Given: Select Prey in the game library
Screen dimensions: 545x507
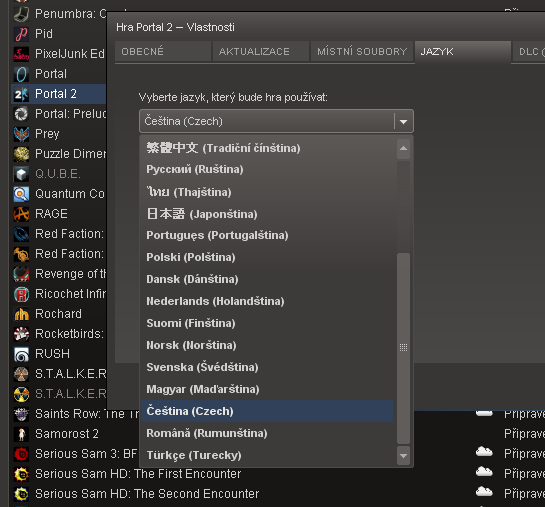Looking at the screenshot, I should tap(47, 134).
